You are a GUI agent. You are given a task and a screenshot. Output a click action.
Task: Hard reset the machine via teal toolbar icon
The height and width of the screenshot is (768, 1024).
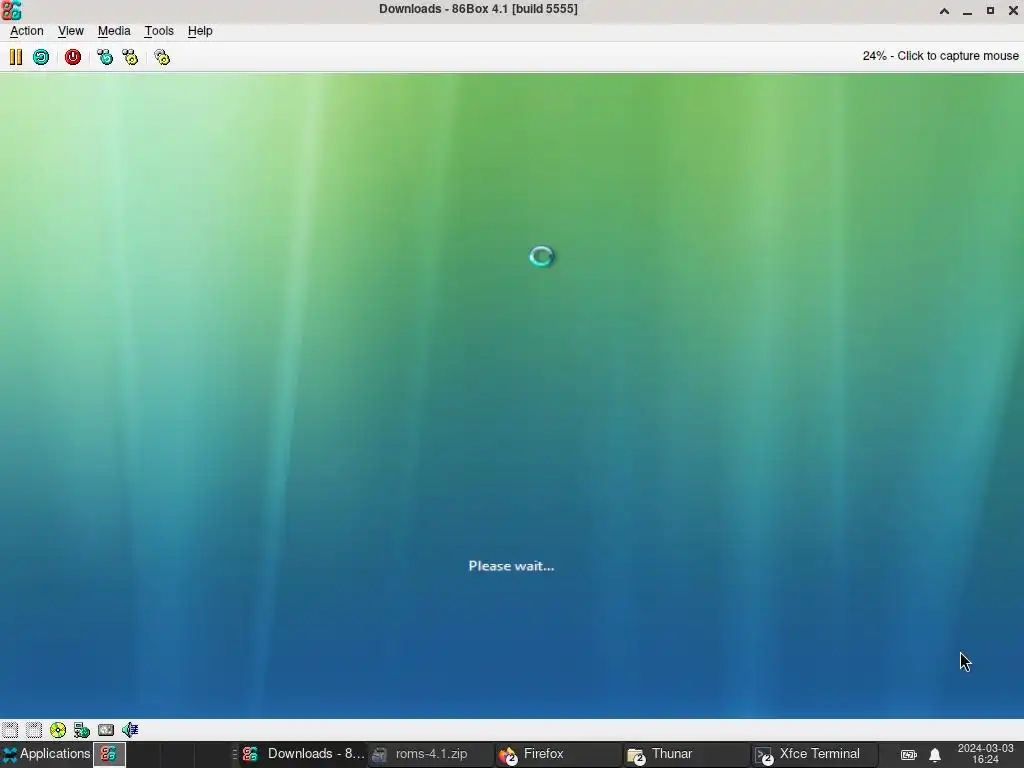(x=40, y=57)
